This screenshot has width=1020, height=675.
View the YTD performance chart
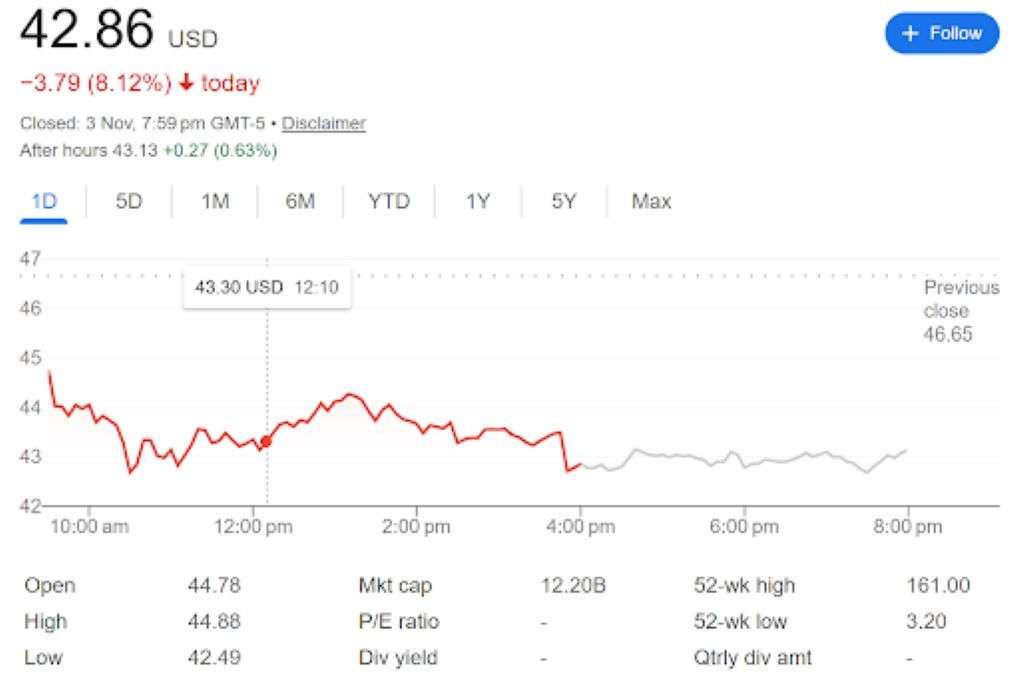(x=388, y=201)
